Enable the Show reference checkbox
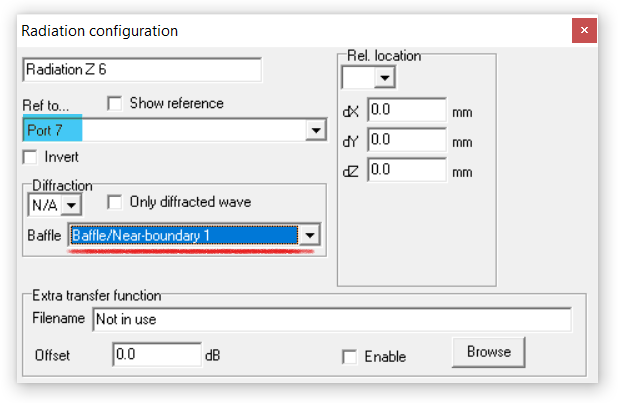The height and width of the screenshot is (403, 618). [x=114, y=103]
